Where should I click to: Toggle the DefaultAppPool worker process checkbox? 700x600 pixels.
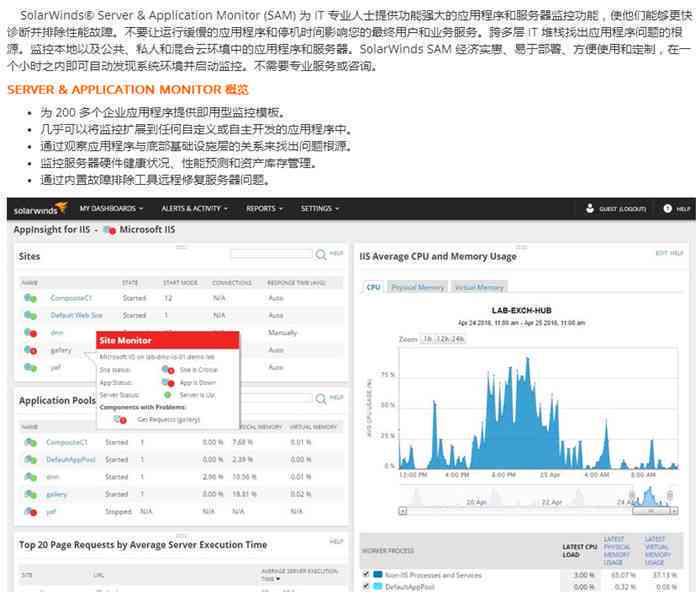pyautogui.click(x=366, y=588)
